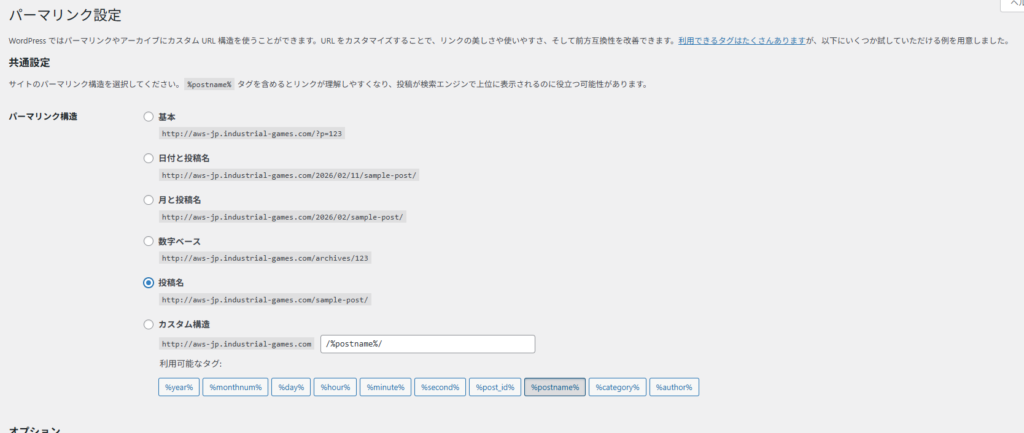Select the 基本 permalink radio button

point(149,117)
